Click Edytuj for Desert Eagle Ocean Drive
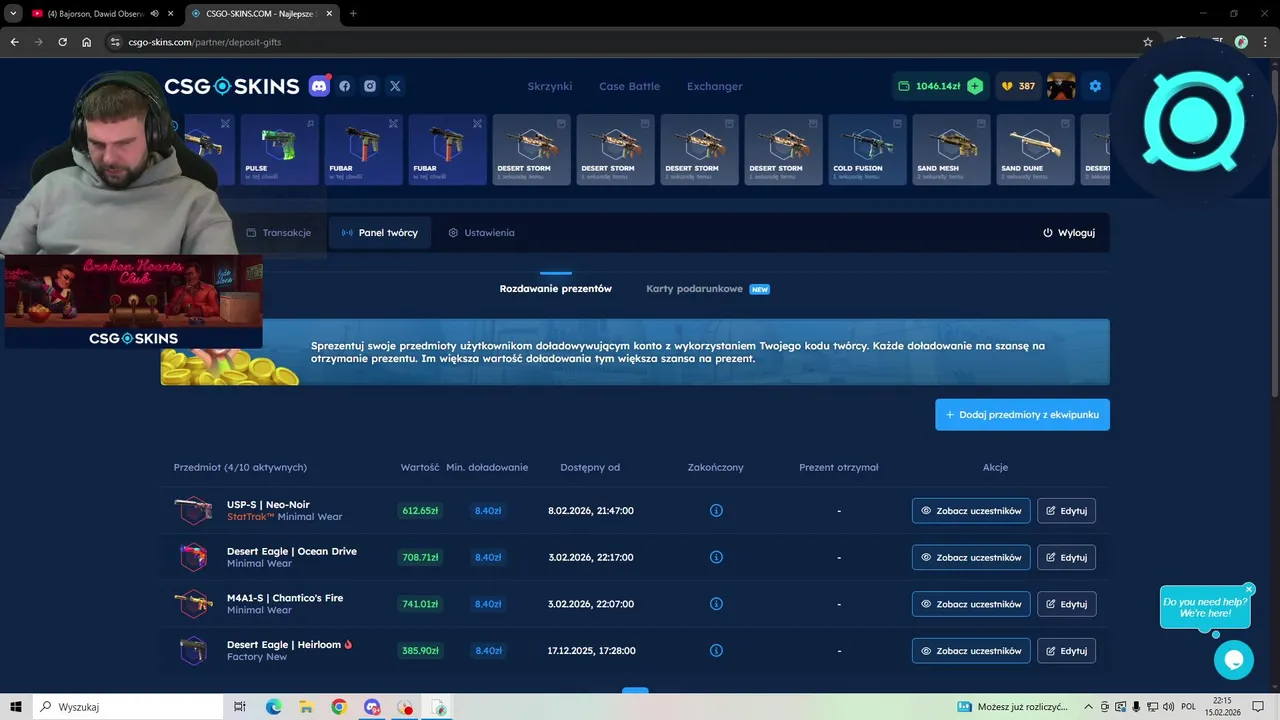The height and width of the screenshot is (720, 1280). [x=1066, y=557]
